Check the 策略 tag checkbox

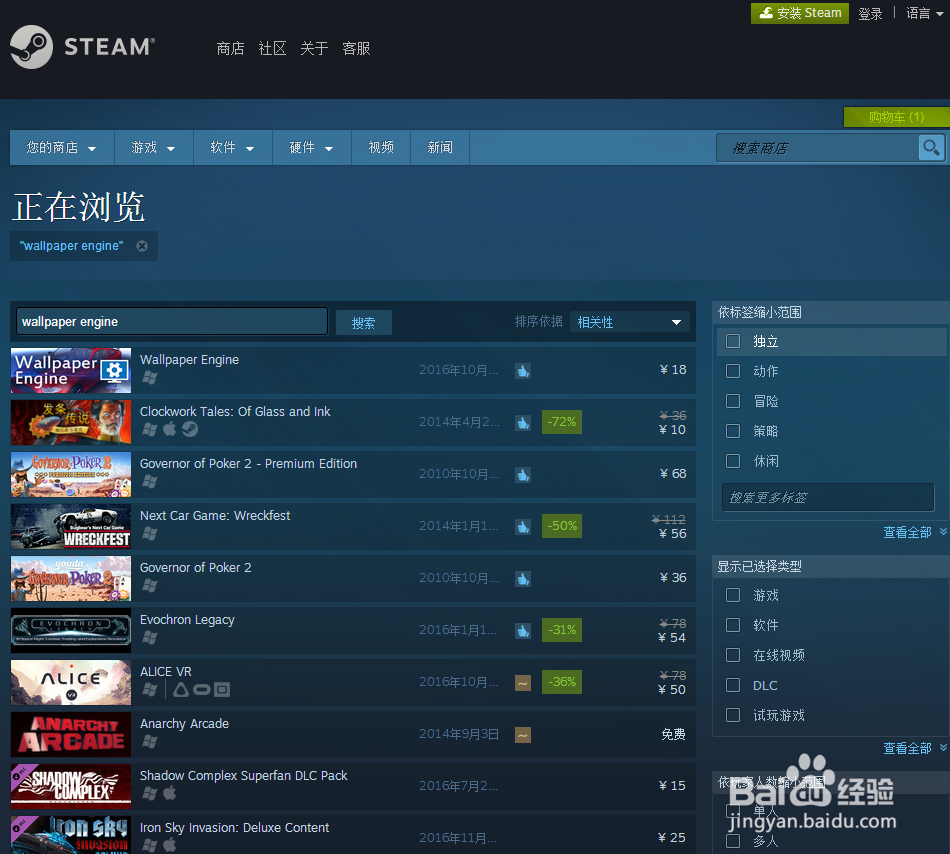[733, 431]
